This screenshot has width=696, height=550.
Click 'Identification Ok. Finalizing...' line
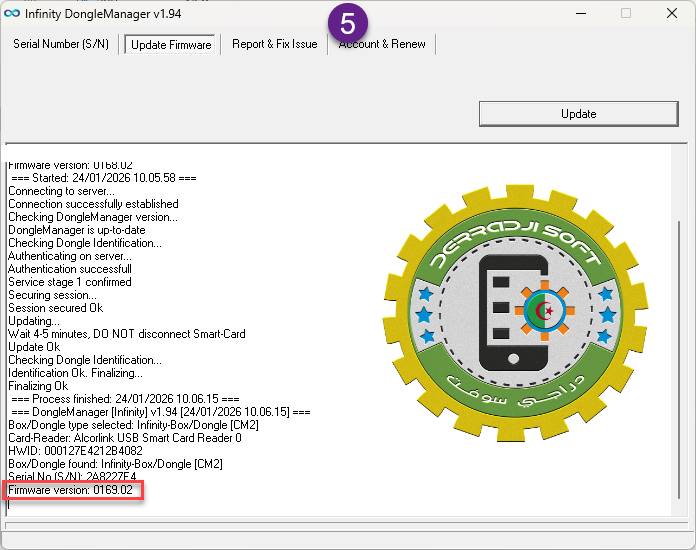pyautogui.click(x=75, y=373)
